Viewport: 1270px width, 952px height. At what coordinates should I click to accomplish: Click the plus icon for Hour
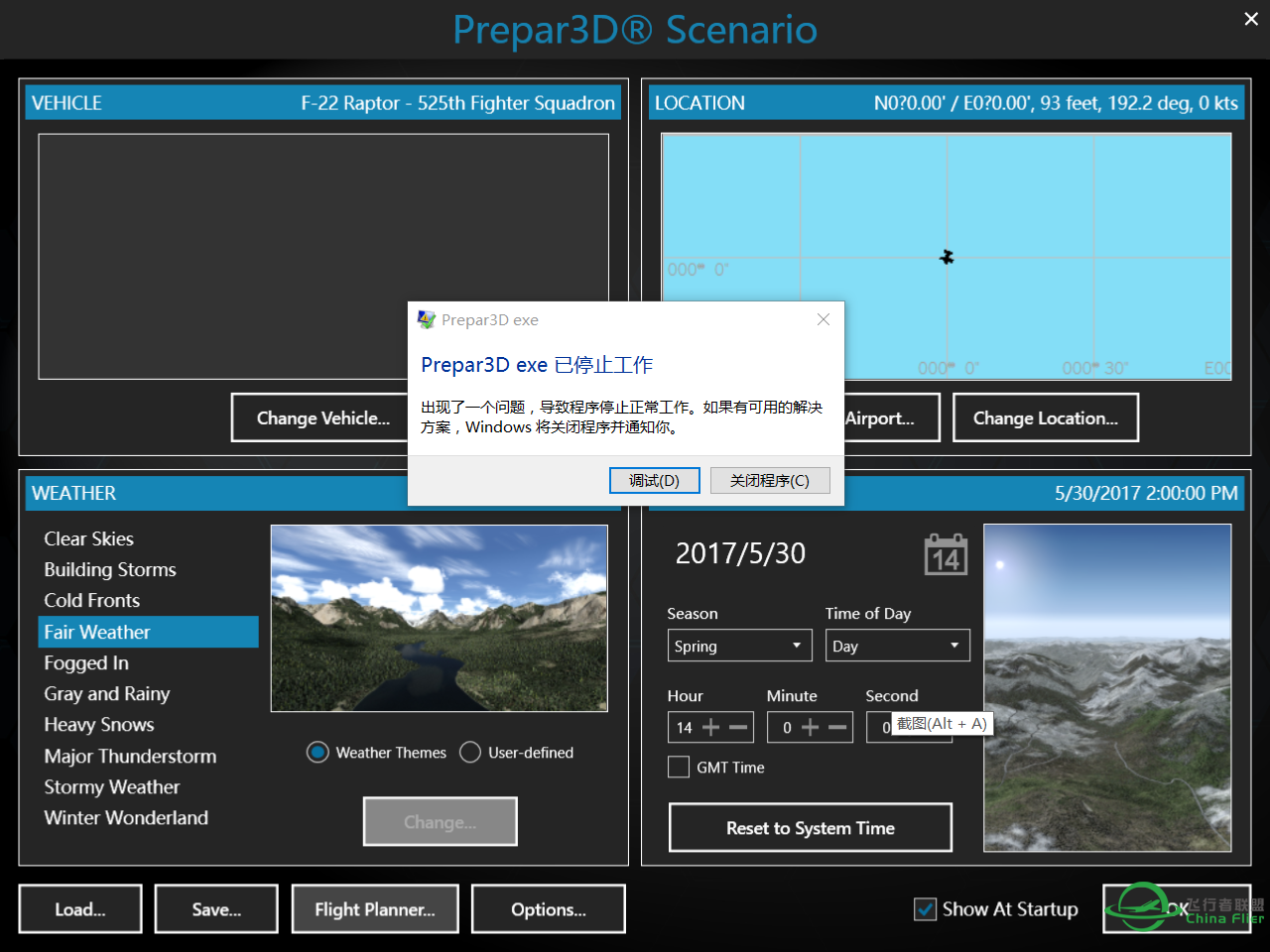click(710, 728)
